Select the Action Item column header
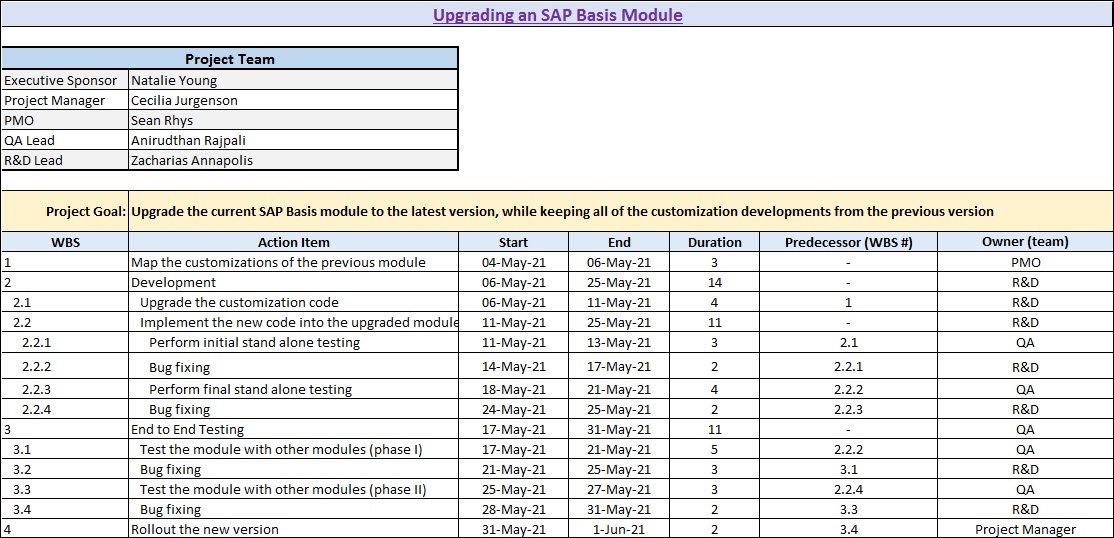The height and width of the screenshot is (538, 1114). (x=293, y=242)
